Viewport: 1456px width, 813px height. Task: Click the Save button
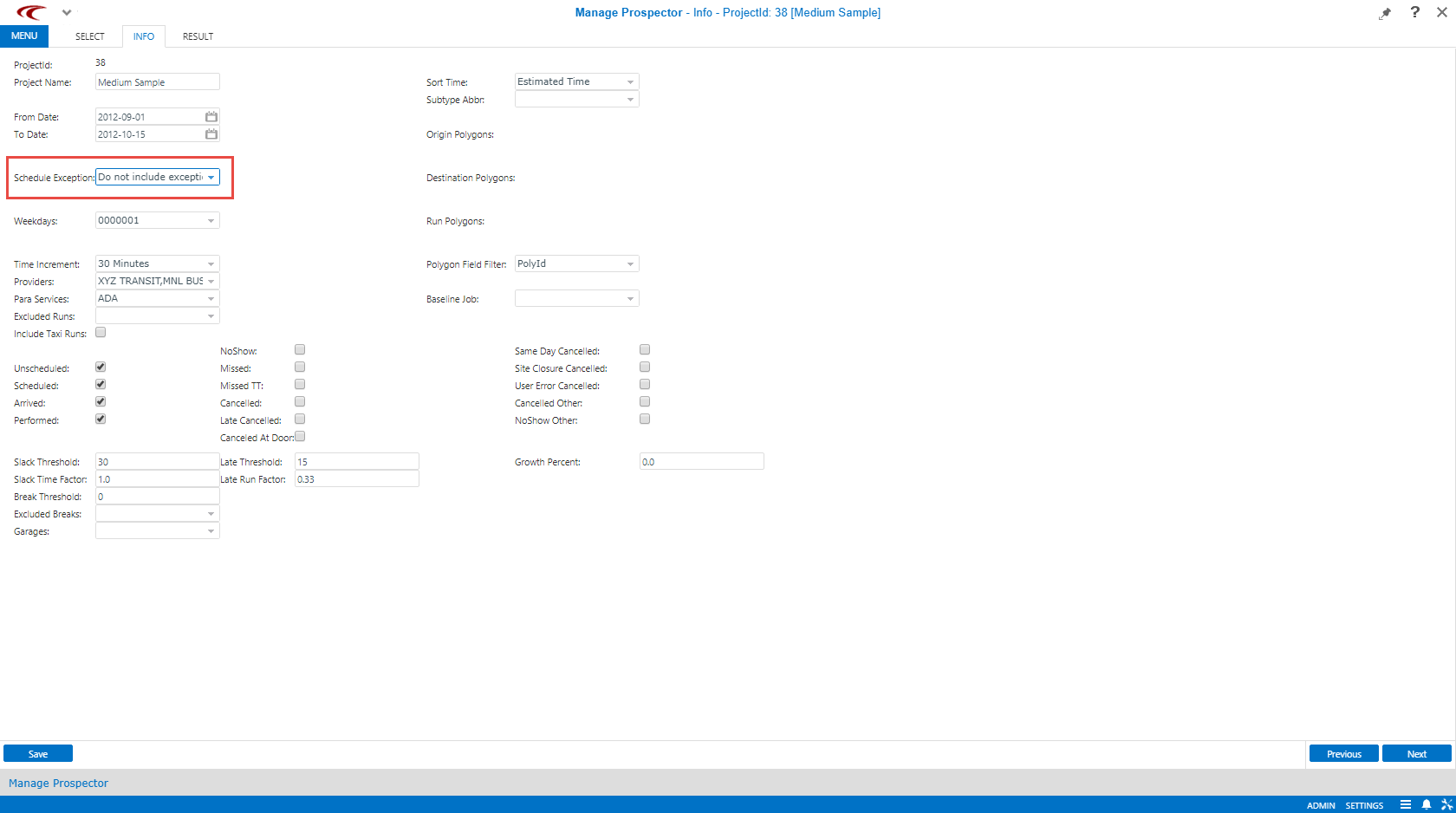(38, 754)
